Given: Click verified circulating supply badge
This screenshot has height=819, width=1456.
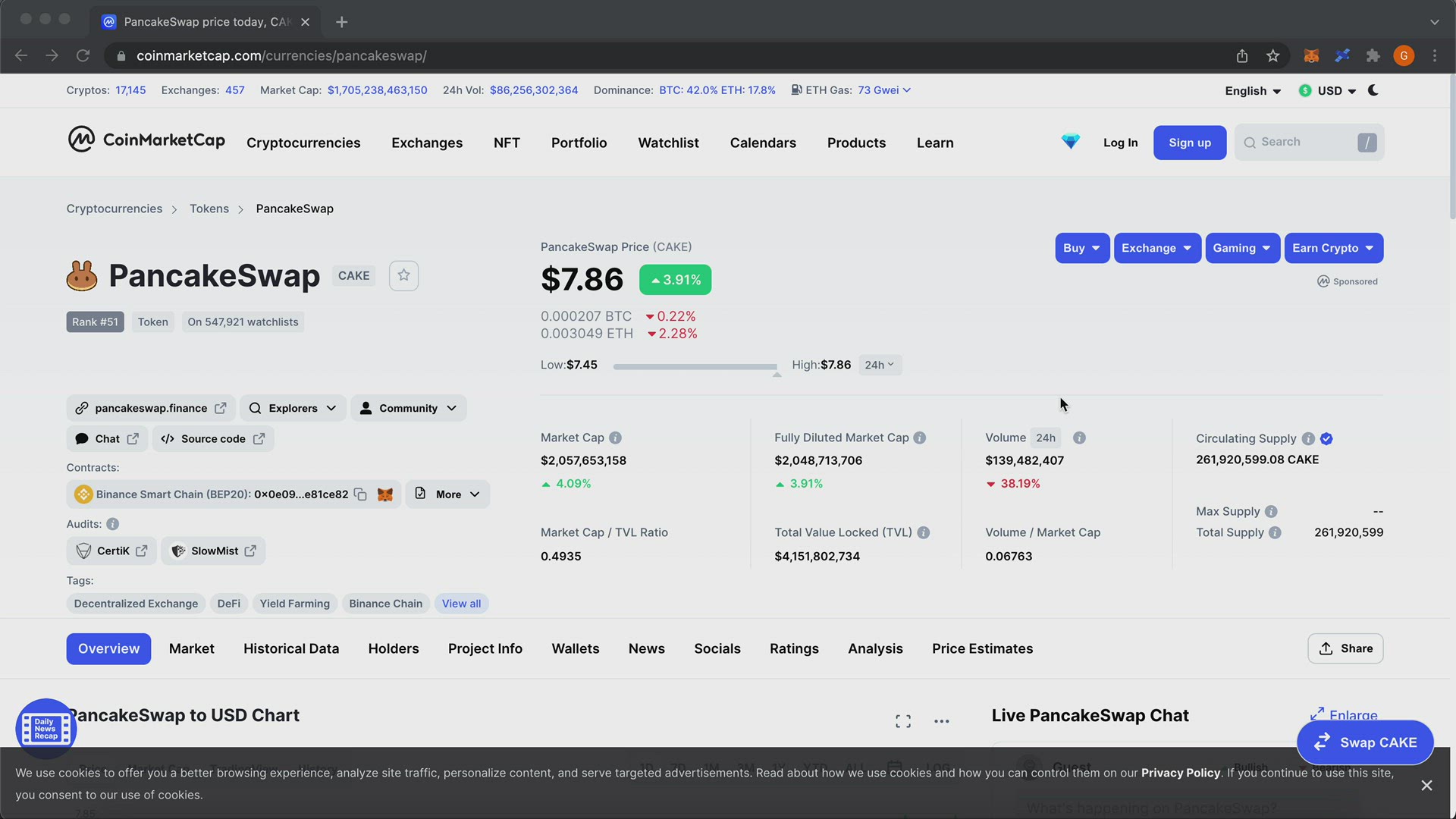Looking at the screenshot, I should pos(1326,438).
